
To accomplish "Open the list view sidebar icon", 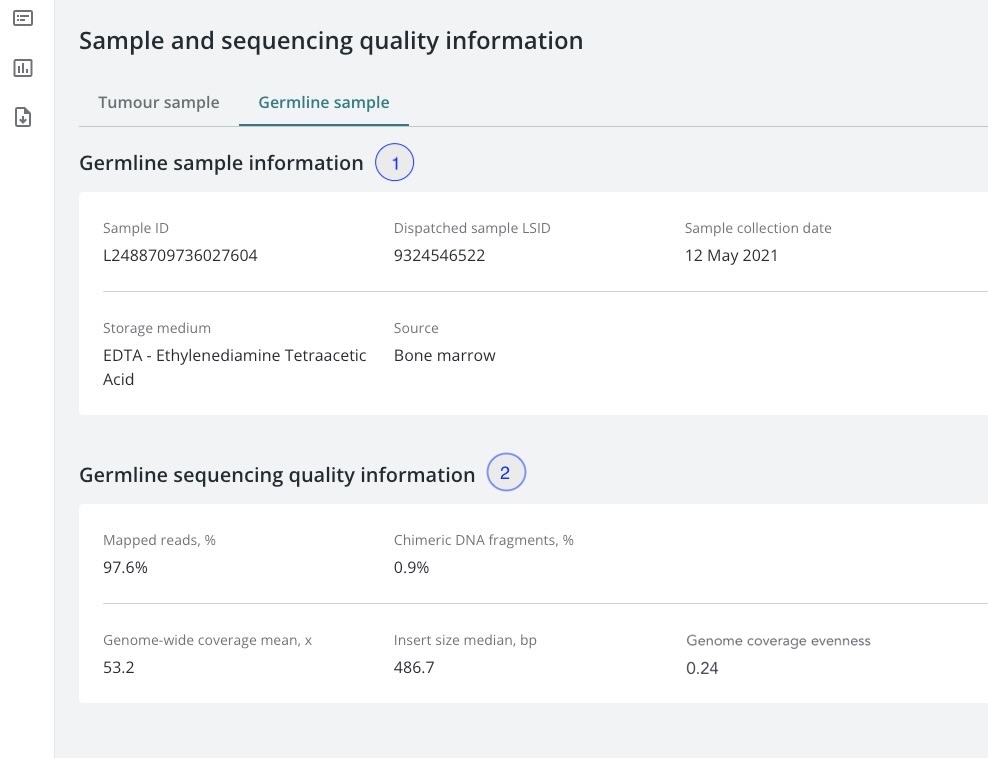I will coord(23,18).
